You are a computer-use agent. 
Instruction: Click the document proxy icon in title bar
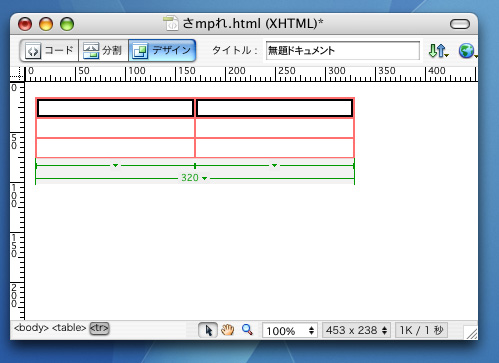pyautogui.click(x=171, y=23)
